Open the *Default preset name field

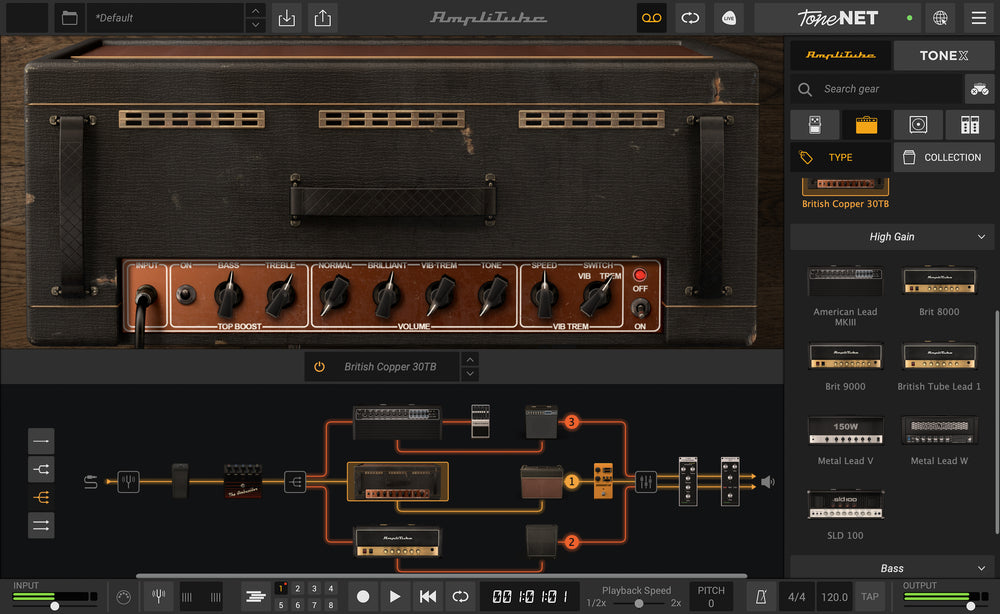click(x=166, y=18)
